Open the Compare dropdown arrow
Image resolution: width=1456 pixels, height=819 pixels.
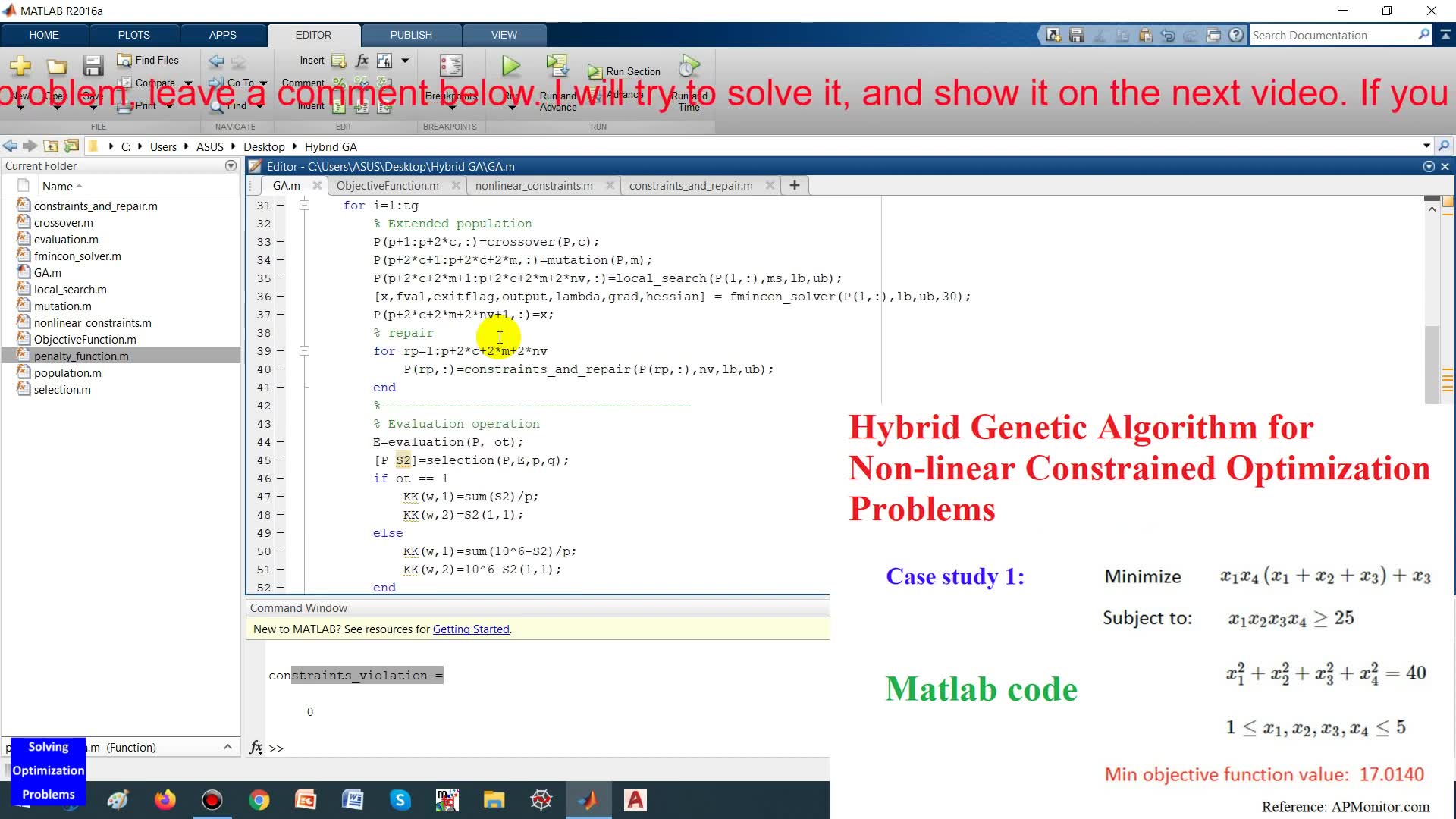[188, 83]
